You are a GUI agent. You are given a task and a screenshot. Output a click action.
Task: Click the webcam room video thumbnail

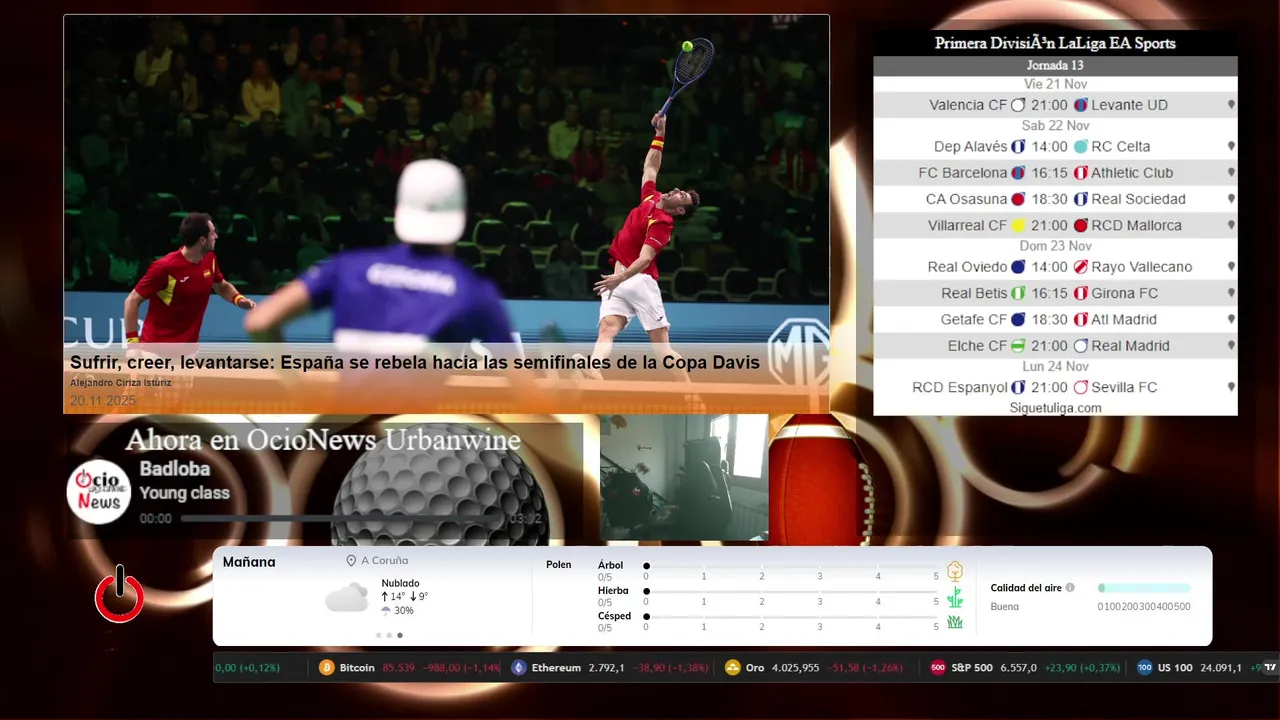(x=684, y=478)
